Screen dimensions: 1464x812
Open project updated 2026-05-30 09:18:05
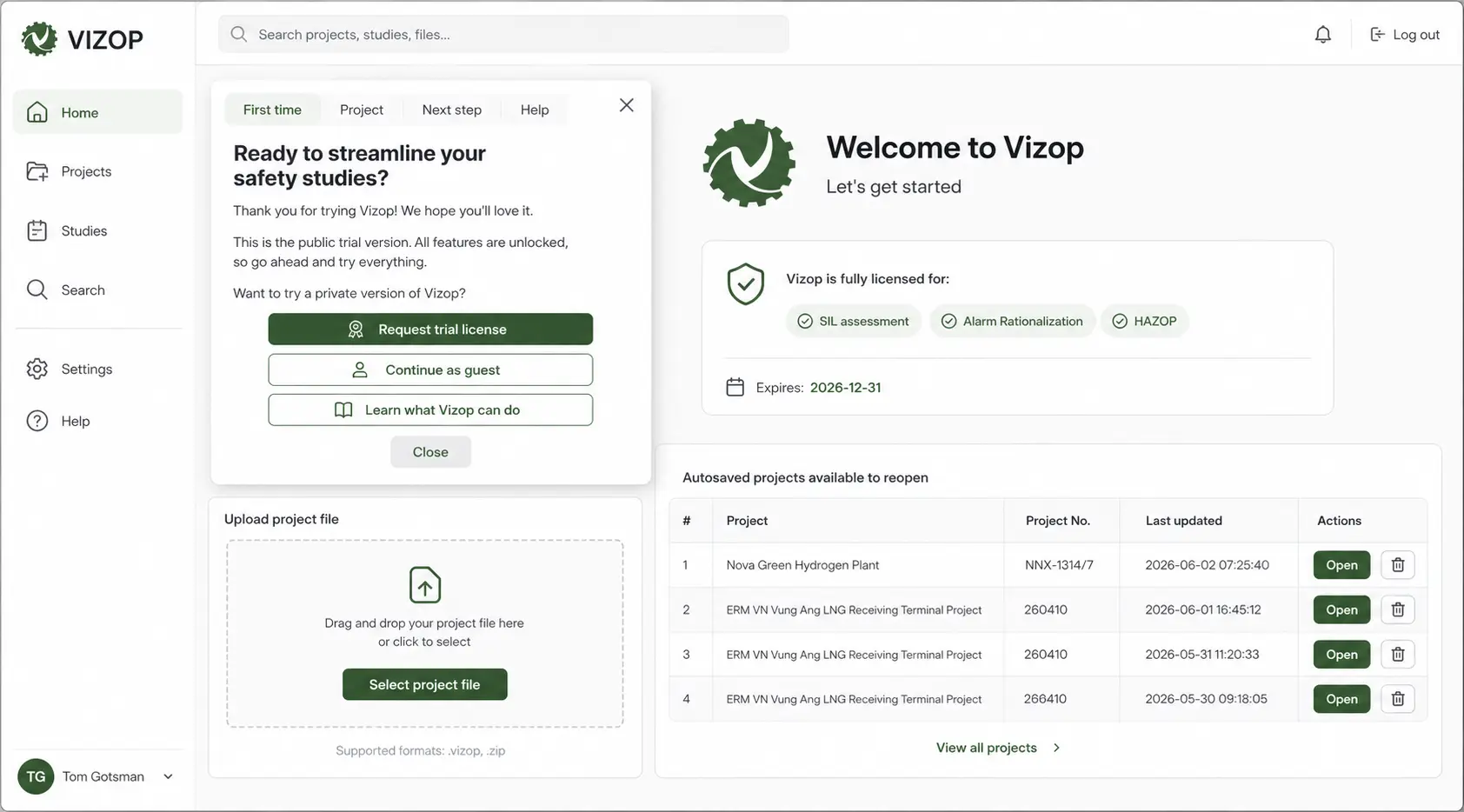[x=1341, y=699]
